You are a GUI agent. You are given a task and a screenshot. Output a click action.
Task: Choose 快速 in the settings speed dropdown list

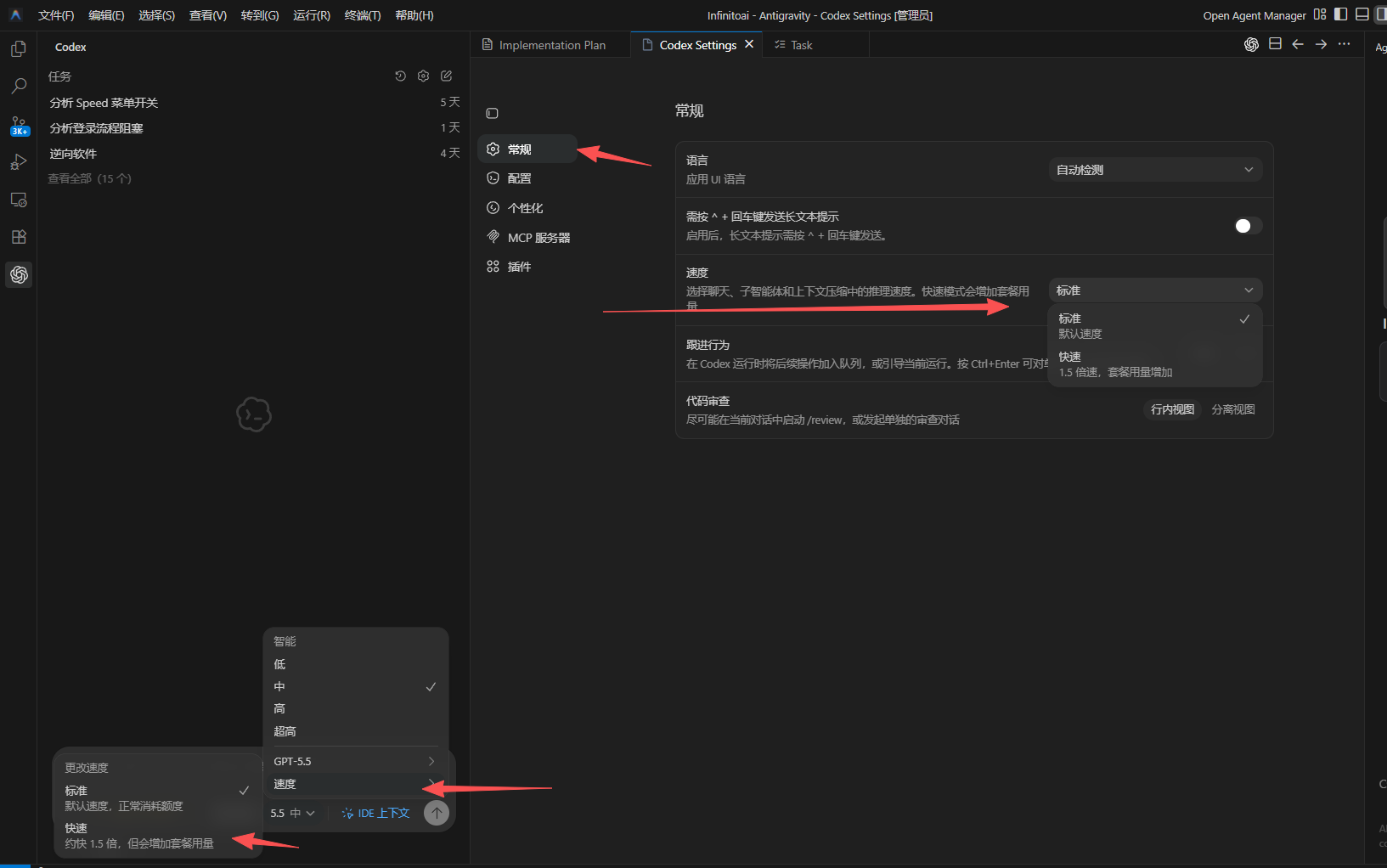click(x=1155, y=364)
